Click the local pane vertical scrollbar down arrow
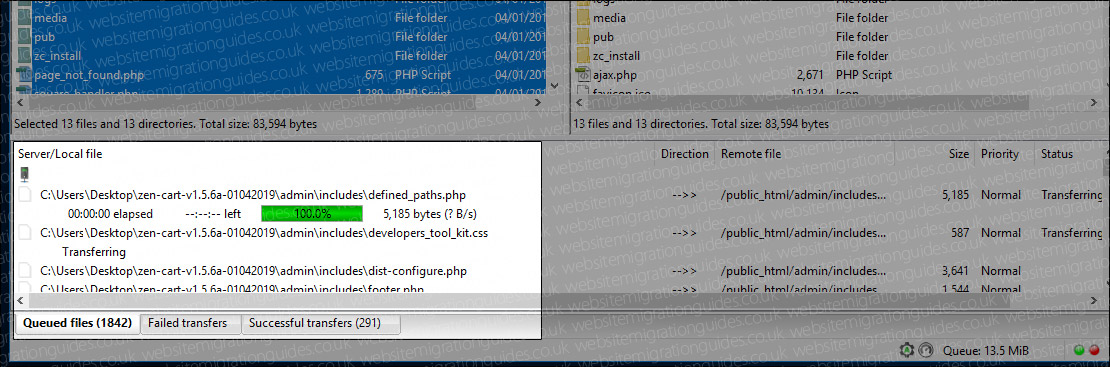The width and height of the screenshot is (1110, 367). 554,86
